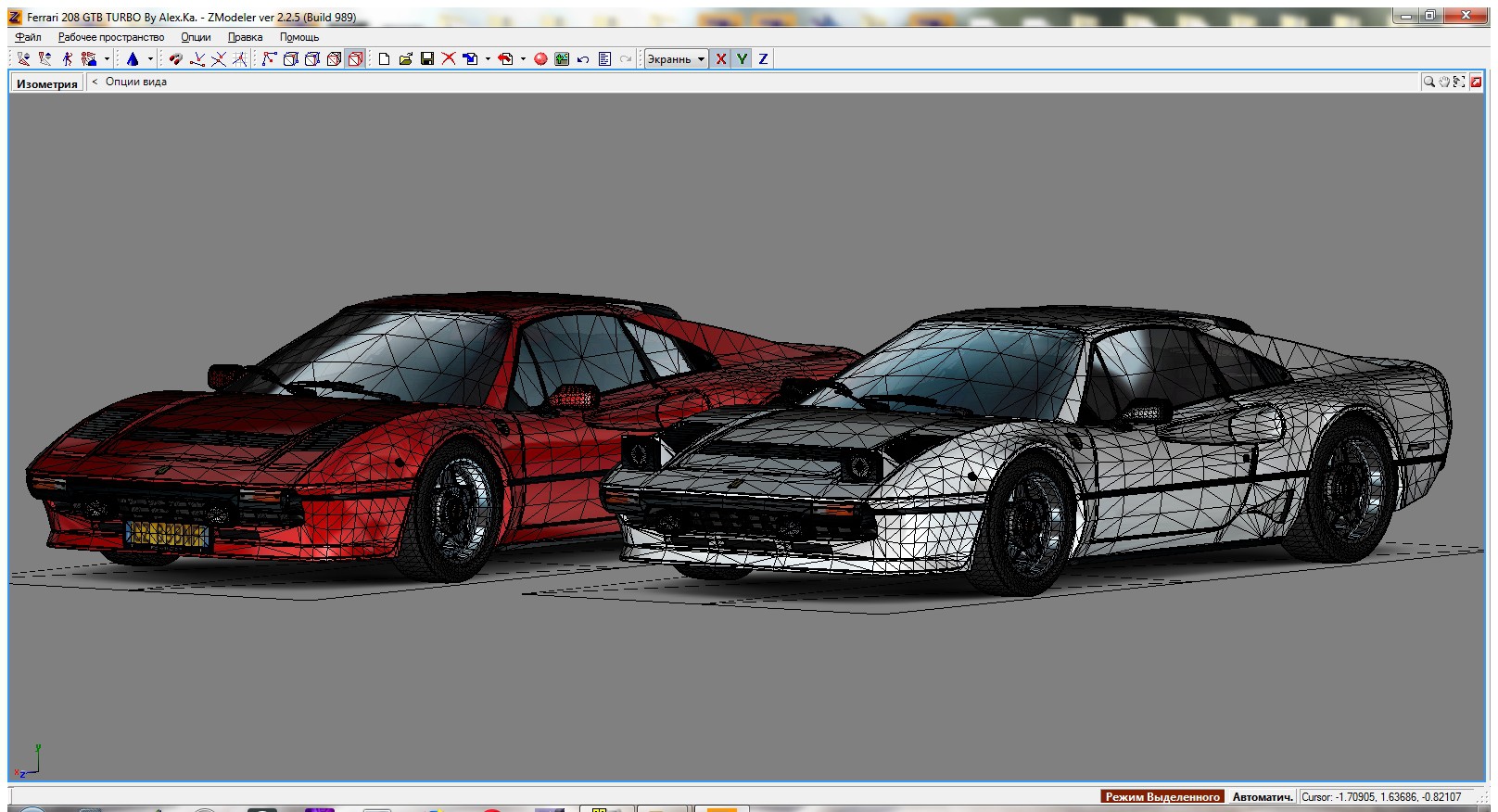The image size is (1498, 812).
Task: Open the Опции menu
Action: (x=196, y=37)
